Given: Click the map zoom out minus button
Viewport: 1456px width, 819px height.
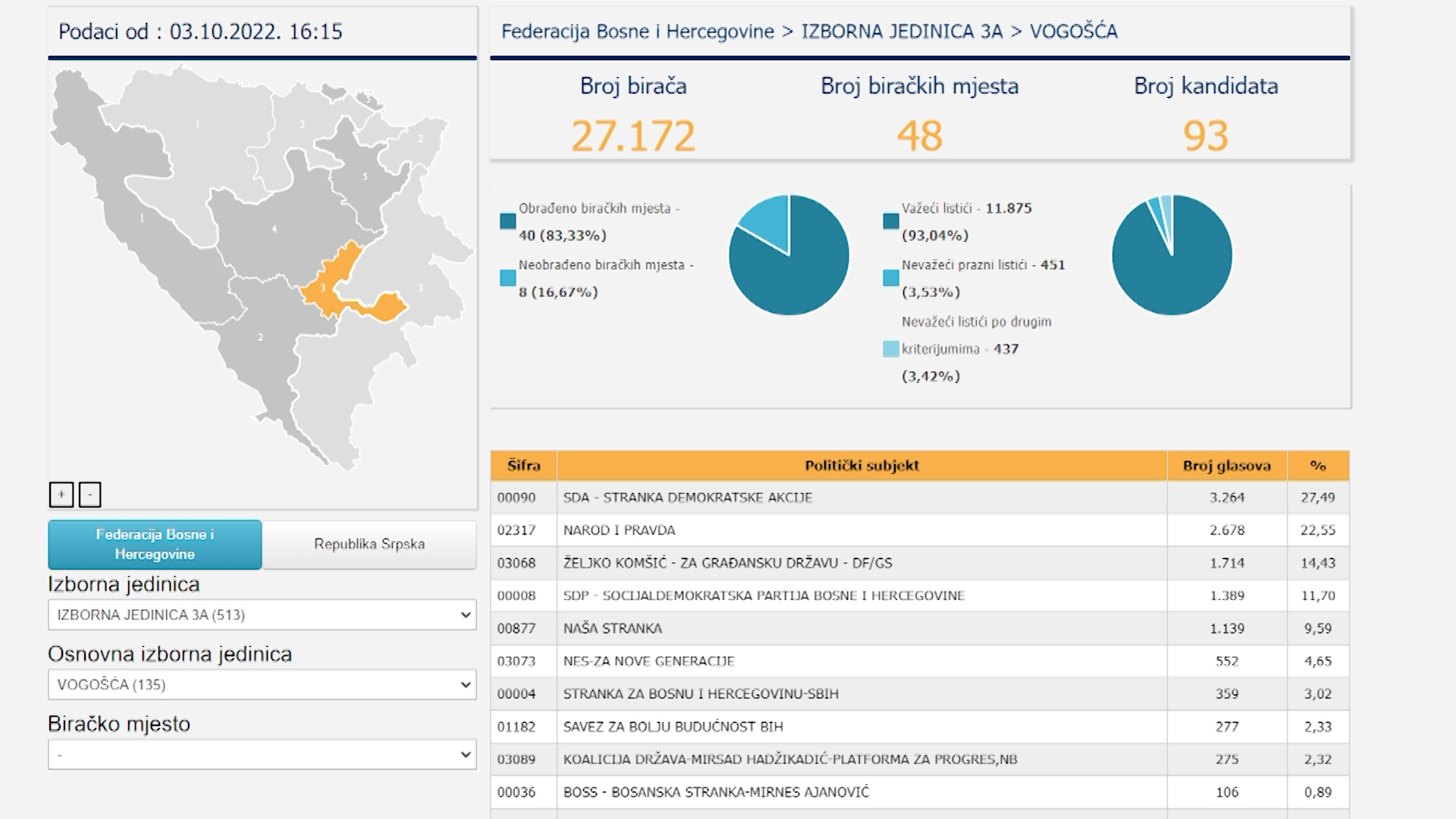Looking at the screenshot, I should point(89,494).
